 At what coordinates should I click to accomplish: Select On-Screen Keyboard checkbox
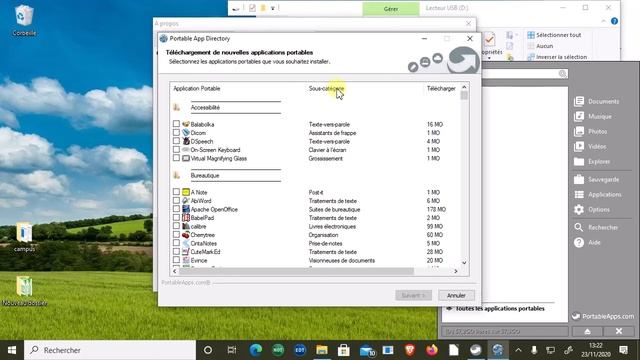point(176,149)
